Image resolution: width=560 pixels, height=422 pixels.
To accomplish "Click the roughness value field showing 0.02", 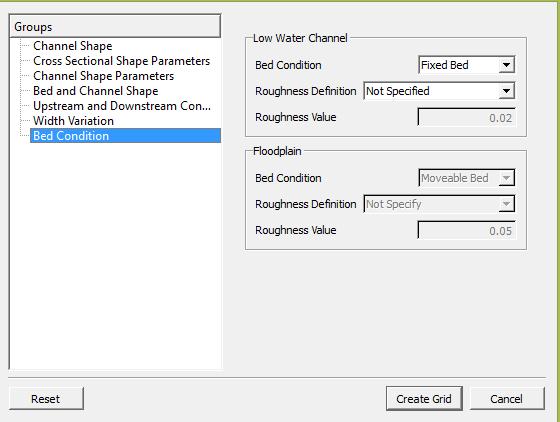I will [x=466, y=117].
